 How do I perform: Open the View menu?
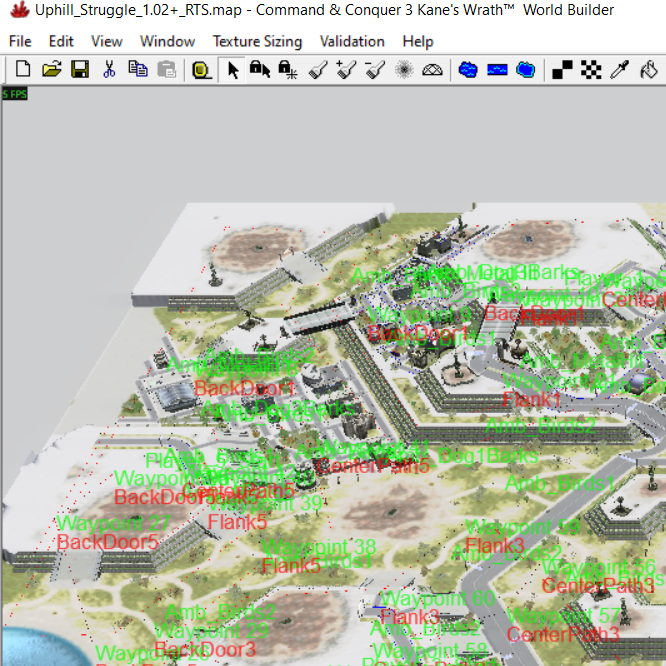(107, 41)
